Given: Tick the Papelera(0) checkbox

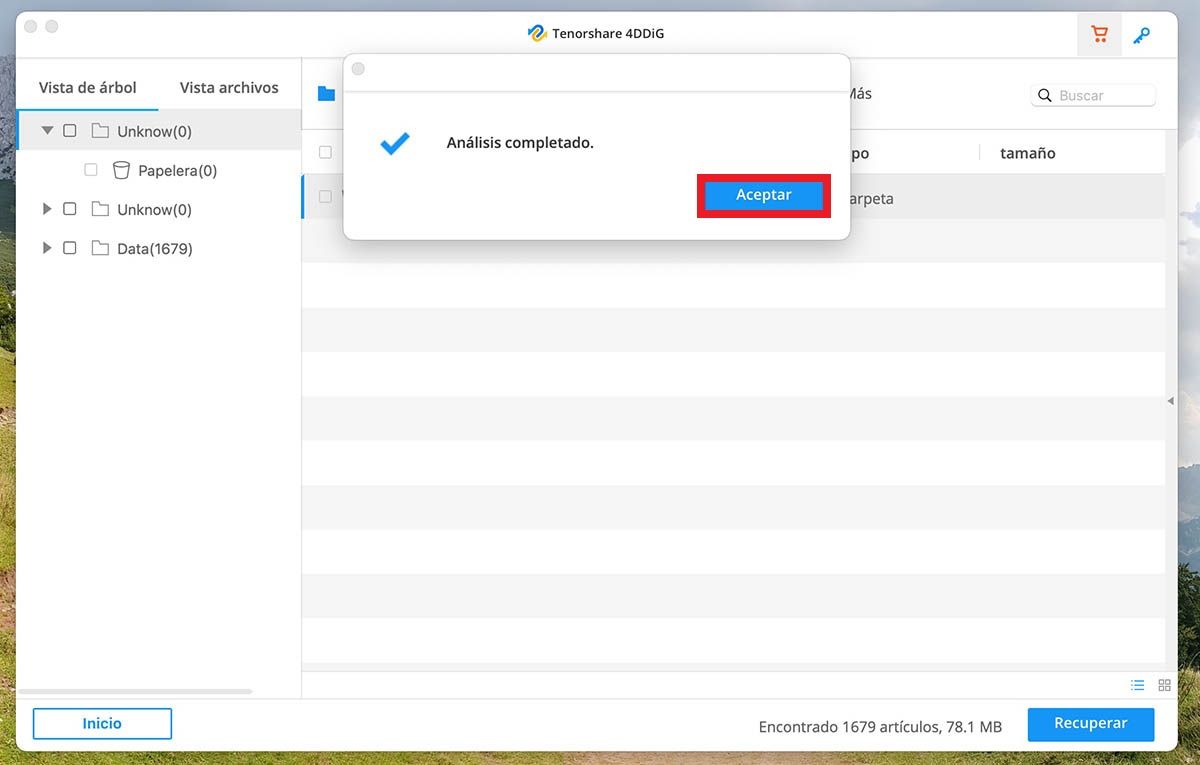Looking at the screenshot, I should click(x=91, y=170).
